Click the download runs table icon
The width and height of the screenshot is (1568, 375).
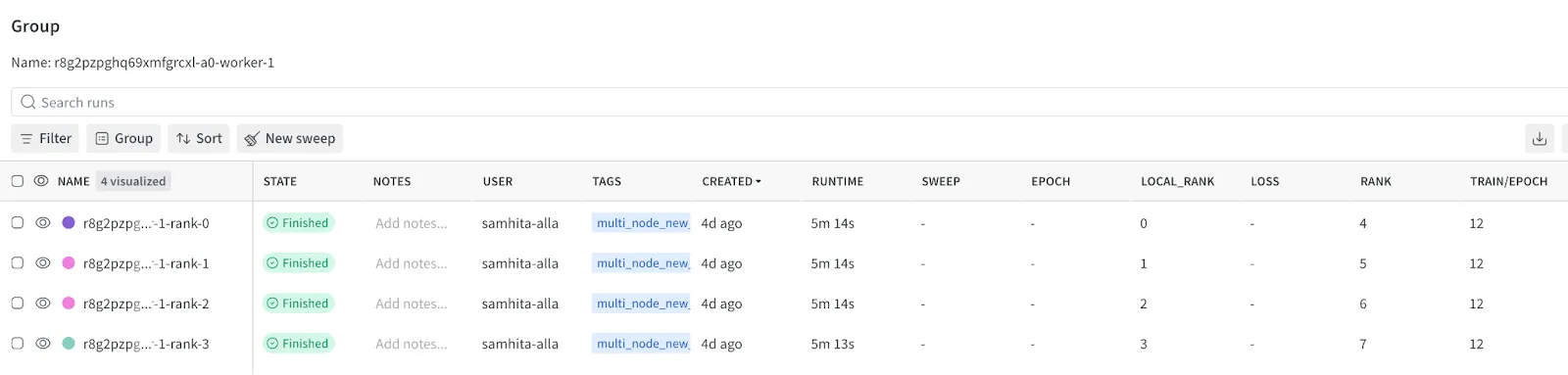point(1540,139)
